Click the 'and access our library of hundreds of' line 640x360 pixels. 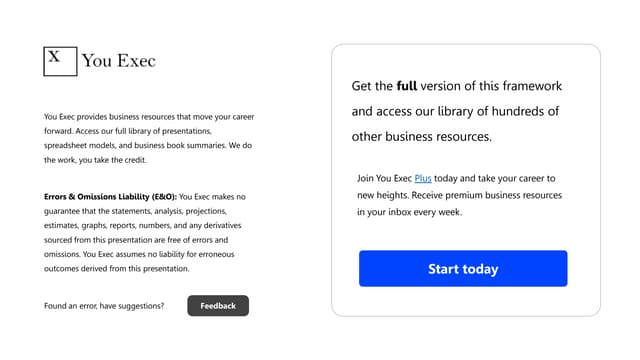point(455,111)
